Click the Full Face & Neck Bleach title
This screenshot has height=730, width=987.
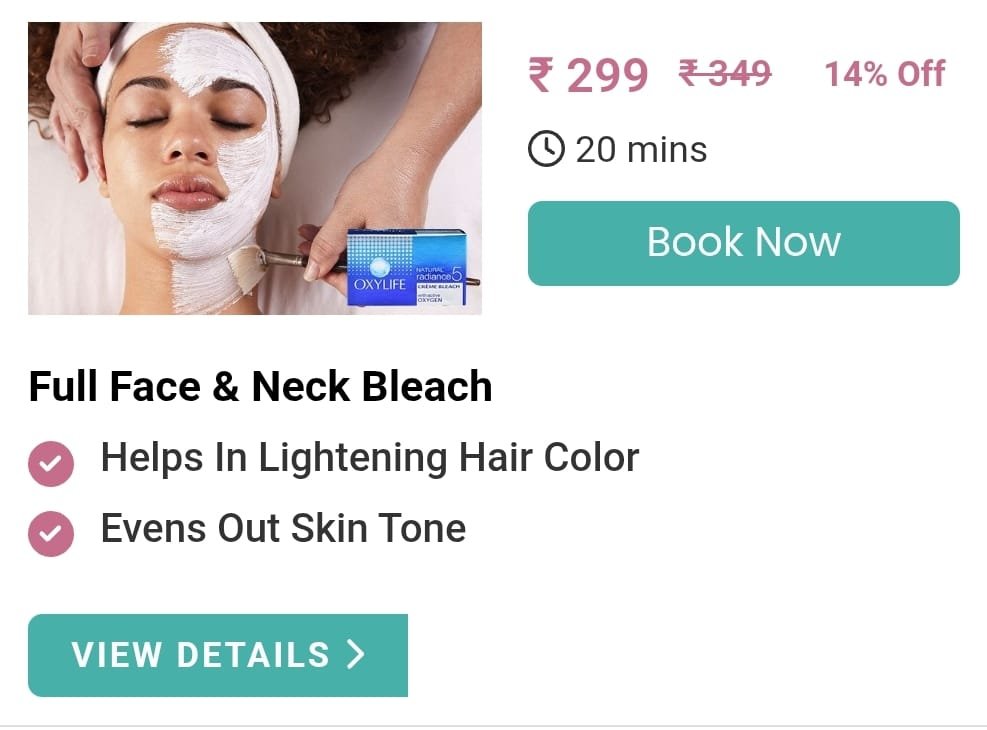[261, 386]
